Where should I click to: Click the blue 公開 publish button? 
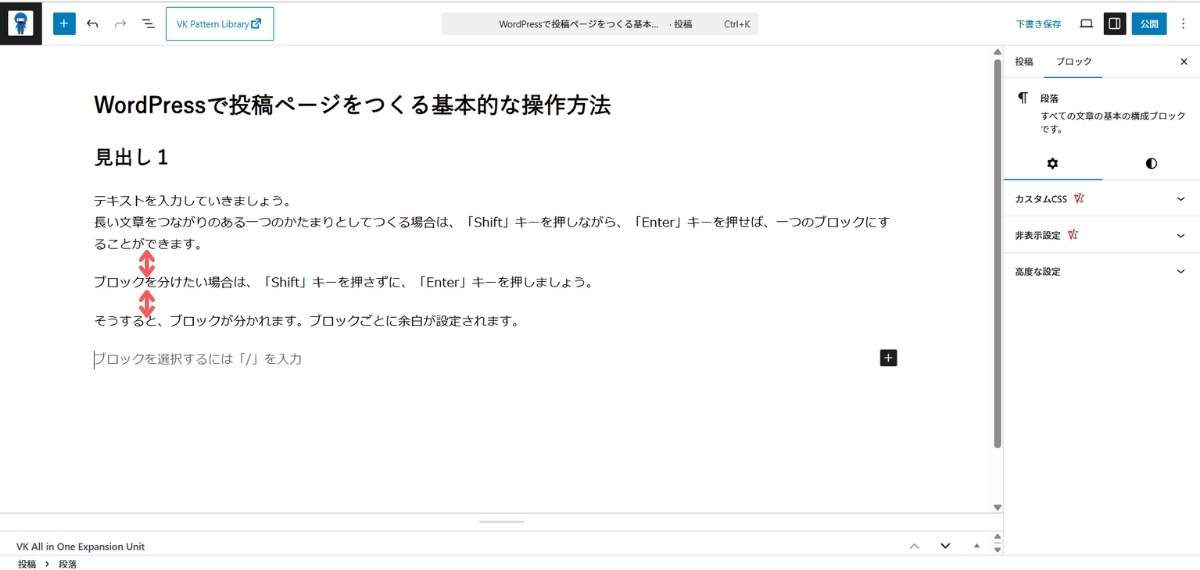1149,23
